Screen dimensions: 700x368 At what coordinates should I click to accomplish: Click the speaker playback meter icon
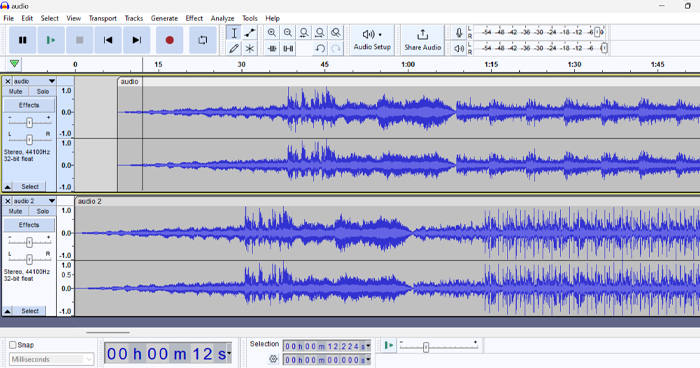pos(459,48)
